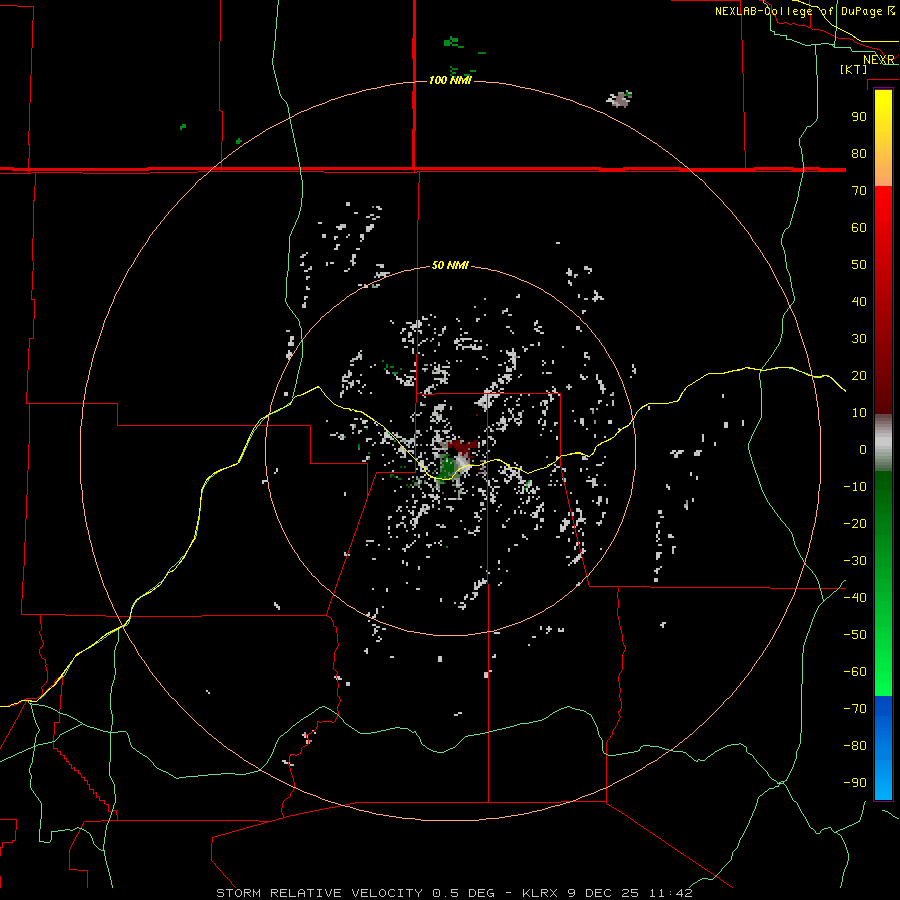Click the "50 NMI" range ring label
This screenshot has height=900, width=900.
point(450,265)
